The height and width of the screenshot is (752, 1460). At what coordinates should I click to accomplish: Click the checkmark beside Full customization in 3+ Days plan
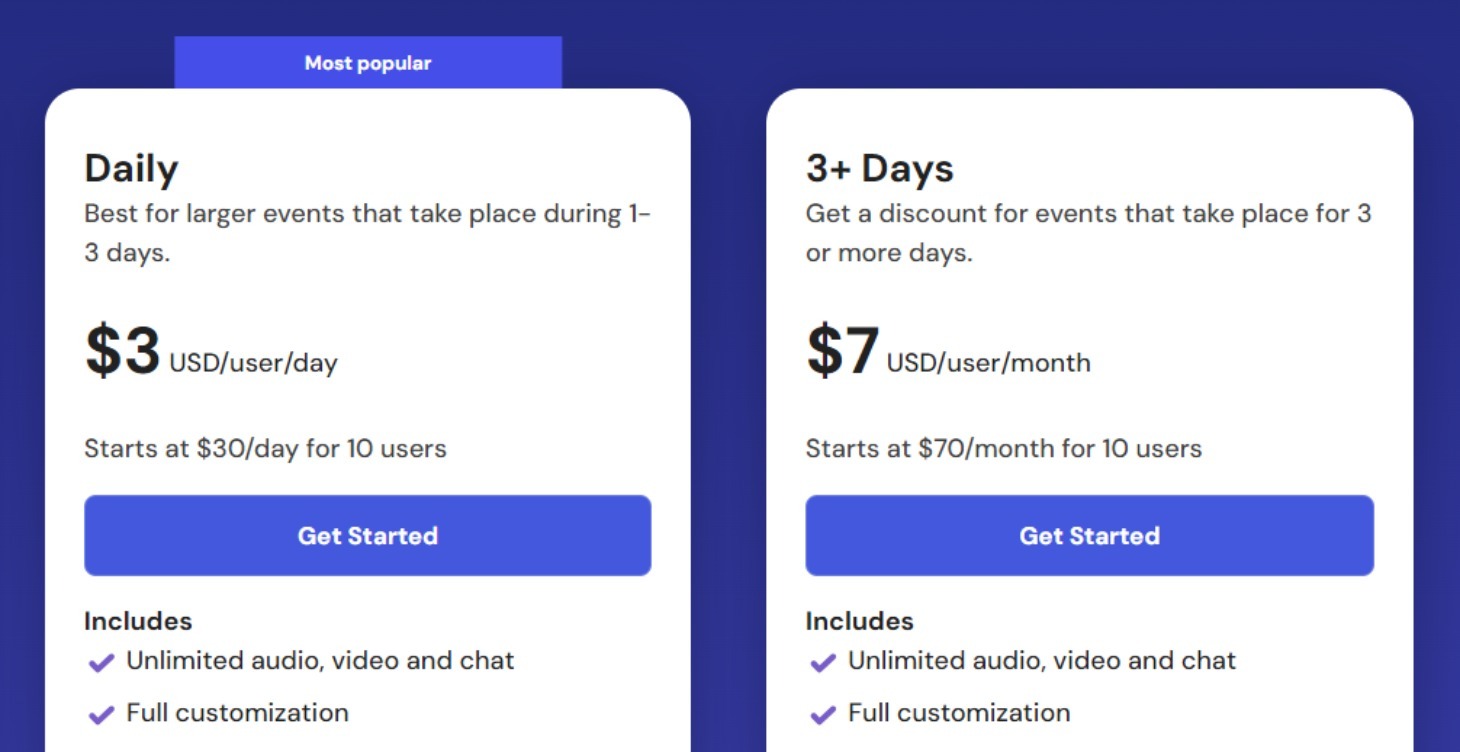823,714
